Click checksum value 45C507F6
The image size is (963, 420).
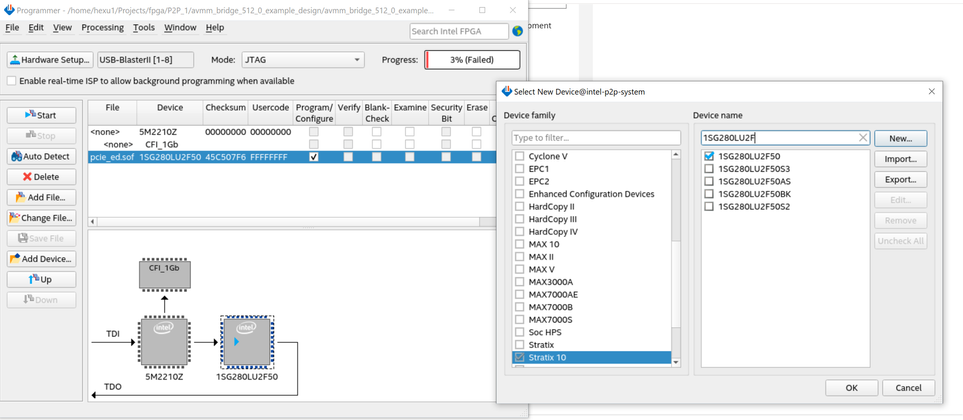coord(225,157)
